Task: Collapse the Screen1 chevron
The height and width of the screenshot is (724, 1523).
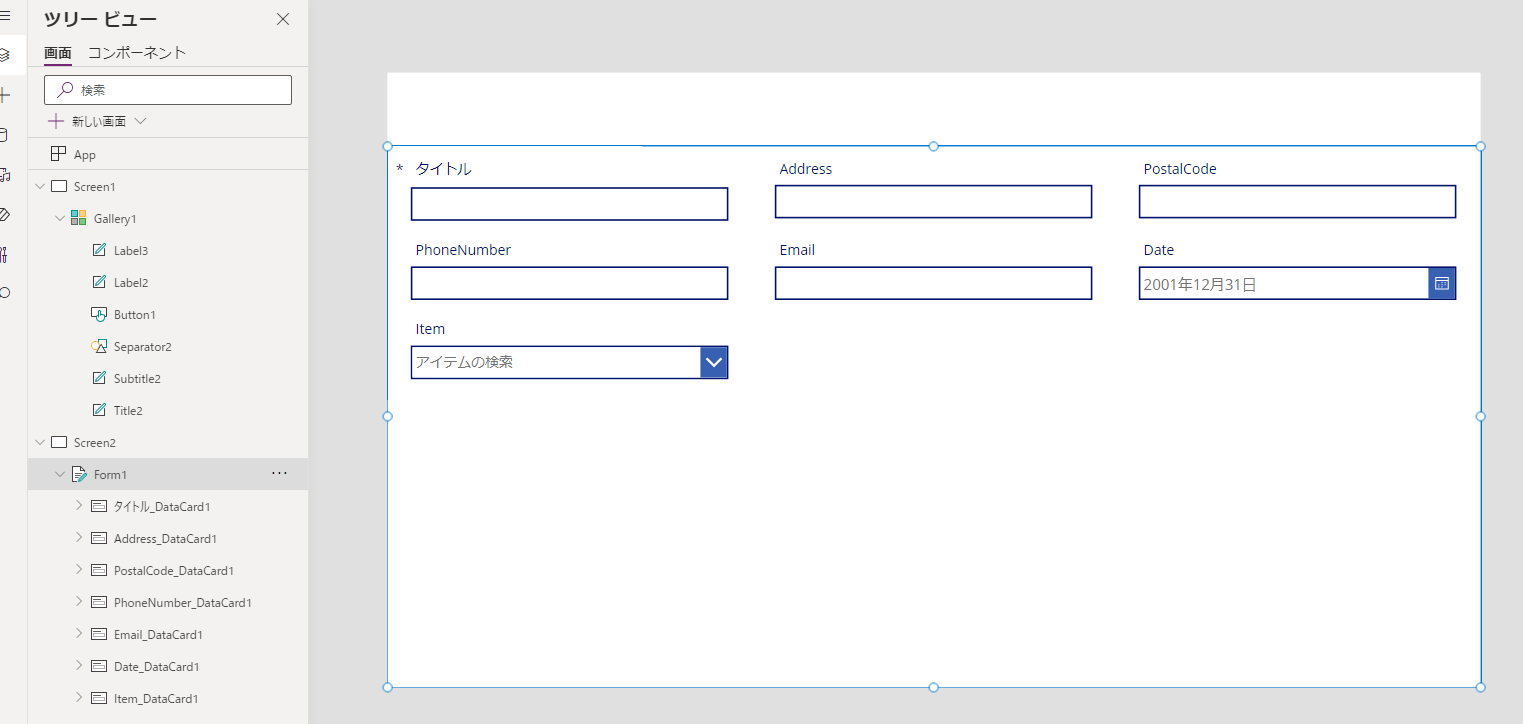Action: [x=40, y=187]
